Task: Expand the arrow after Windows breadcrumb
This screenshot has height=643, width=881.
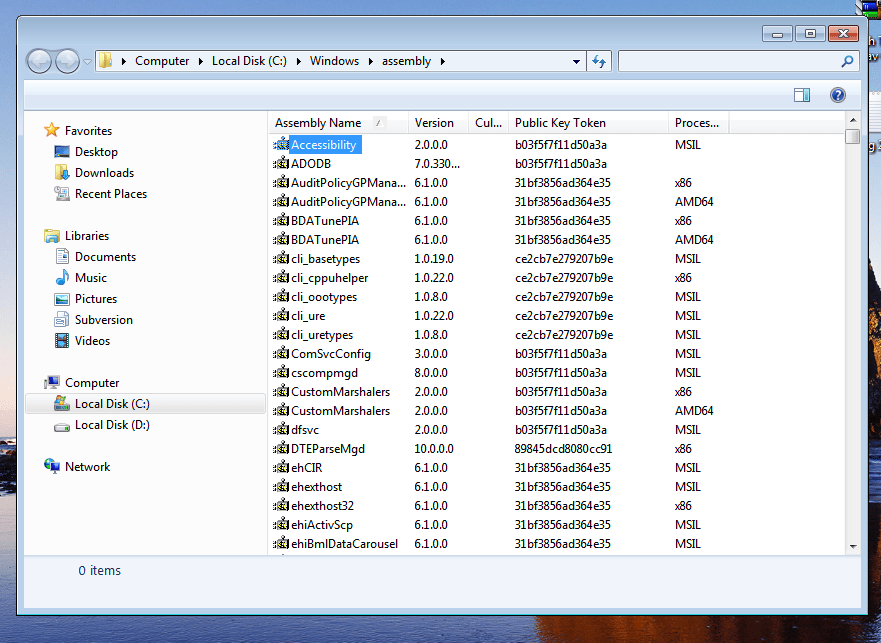Action: tap(371, 61)
